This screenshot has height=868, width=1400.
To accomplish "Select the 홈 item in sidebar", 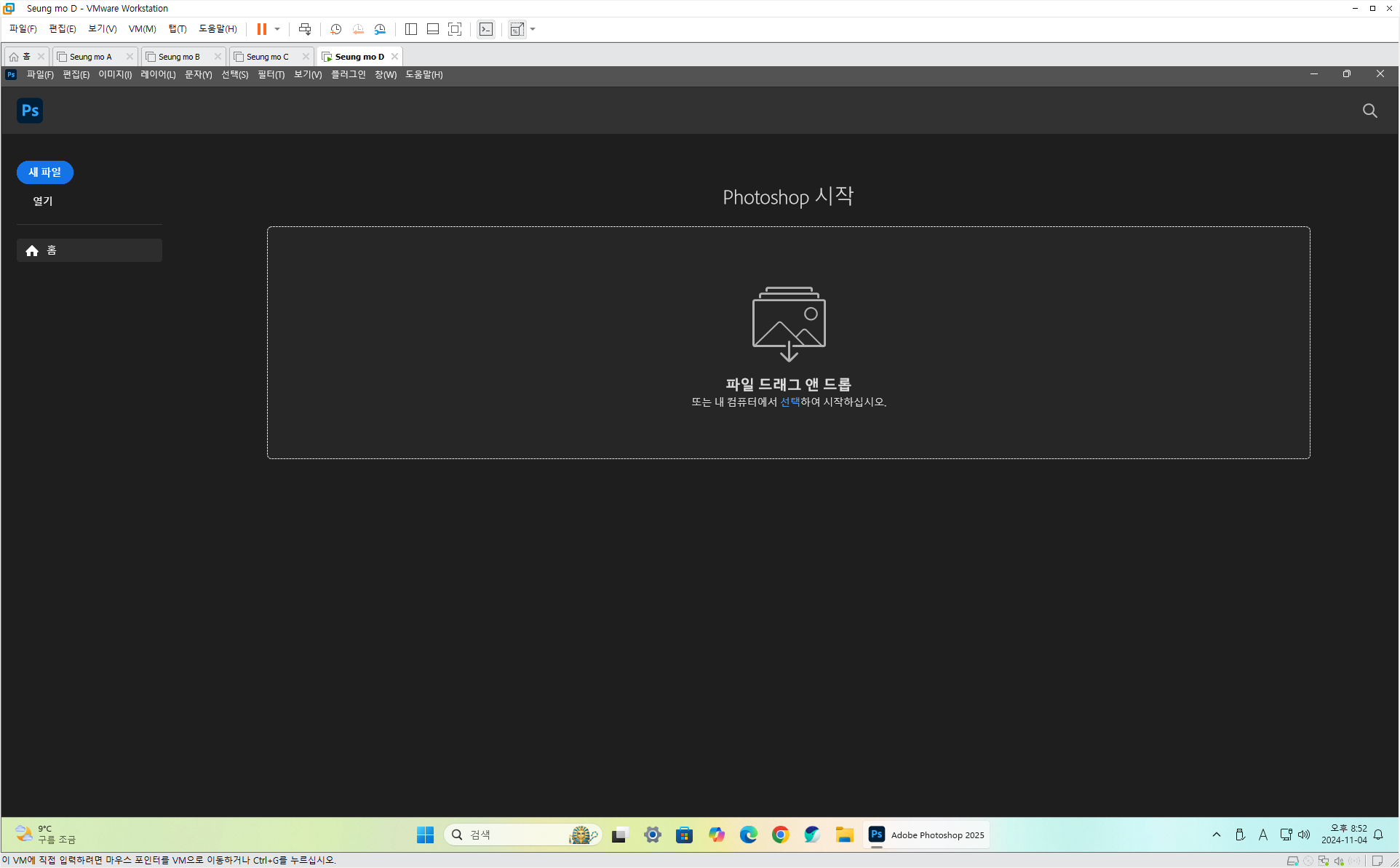I will [89, 250].
